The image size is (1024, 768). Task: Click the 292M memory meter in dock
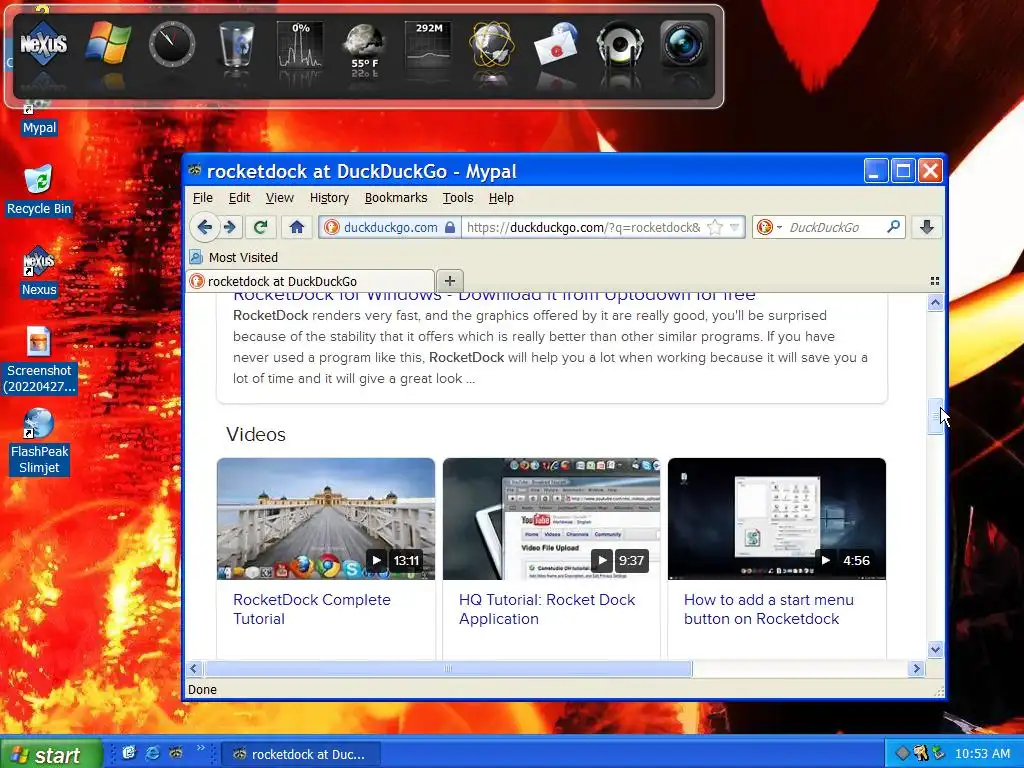coord(429,44)
